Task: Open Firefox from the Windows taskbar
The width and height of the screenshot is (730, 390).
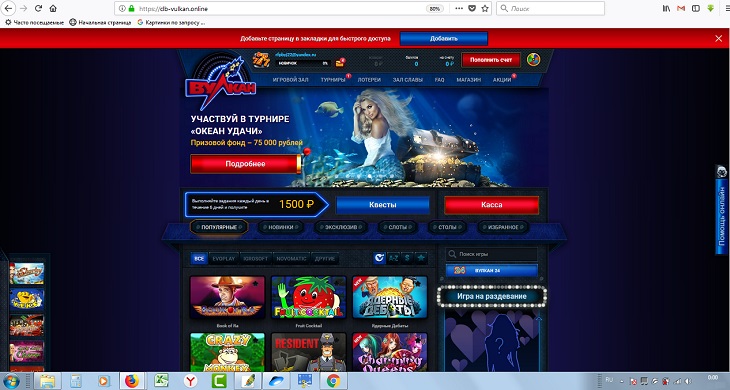Action: coord(132,381)
